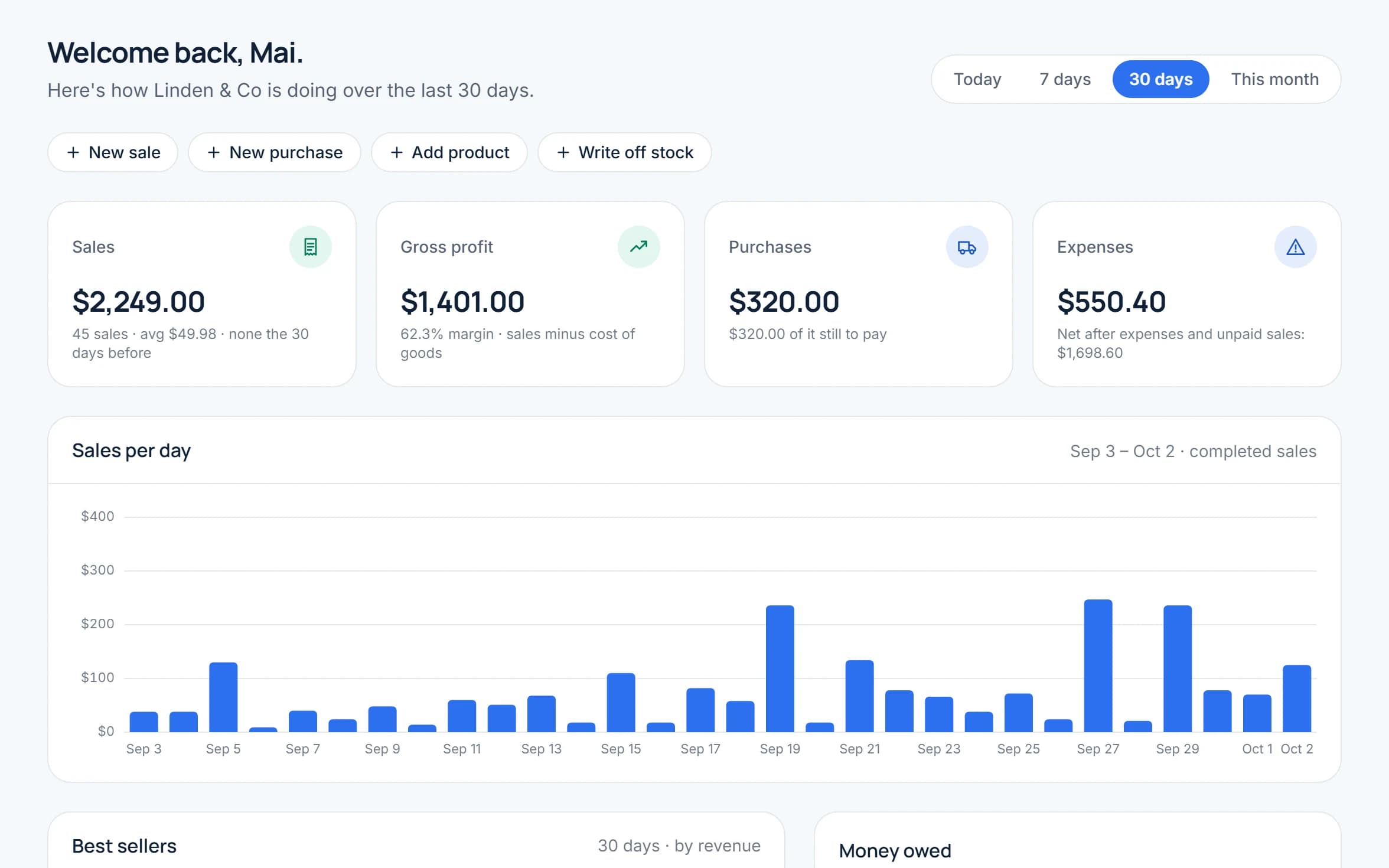Screen dimensions: 1389x868
Task: Click '$320.00 of it still to pay'
Action: point(808,334)
